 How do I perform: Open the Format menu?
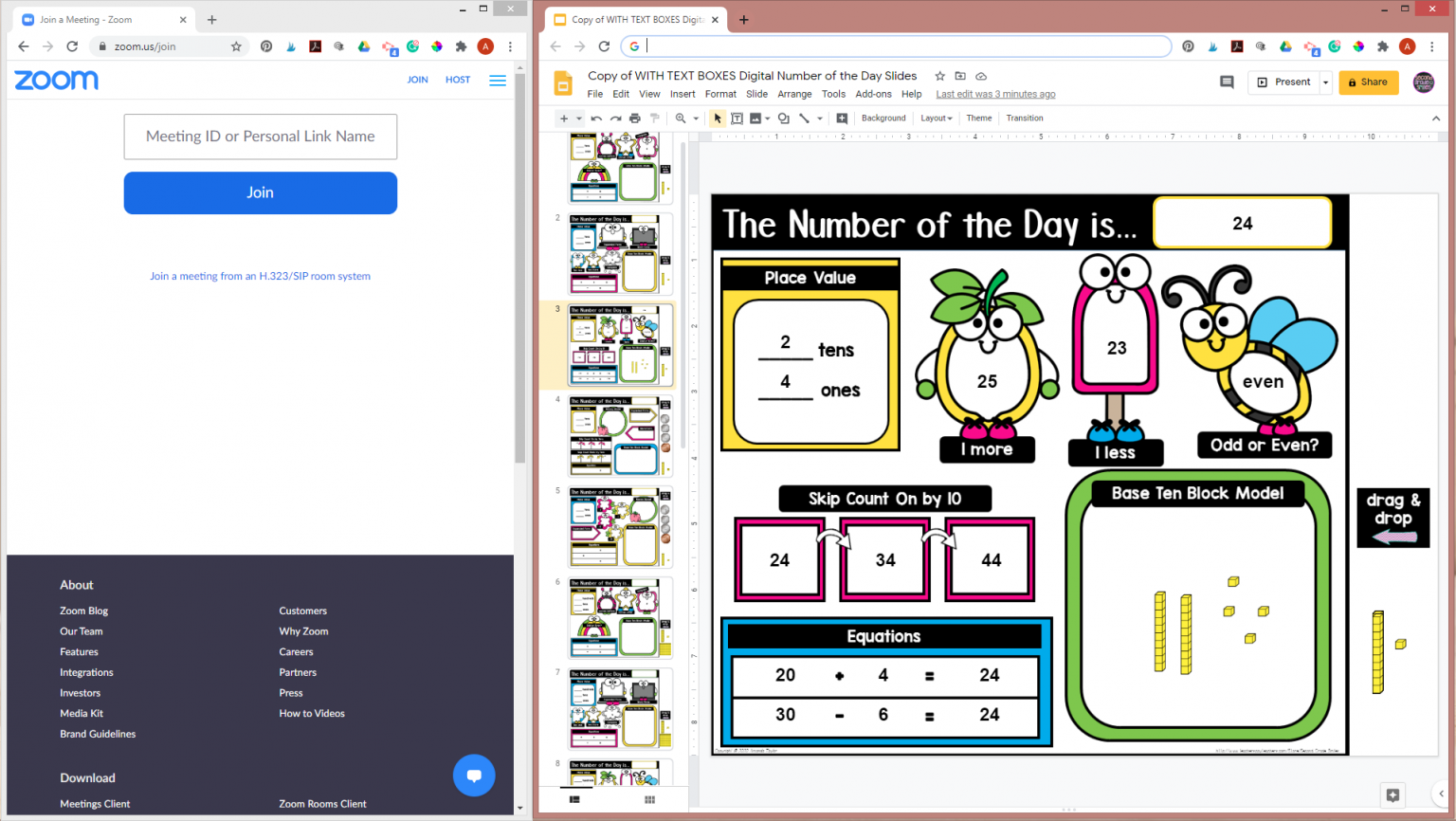720,94
